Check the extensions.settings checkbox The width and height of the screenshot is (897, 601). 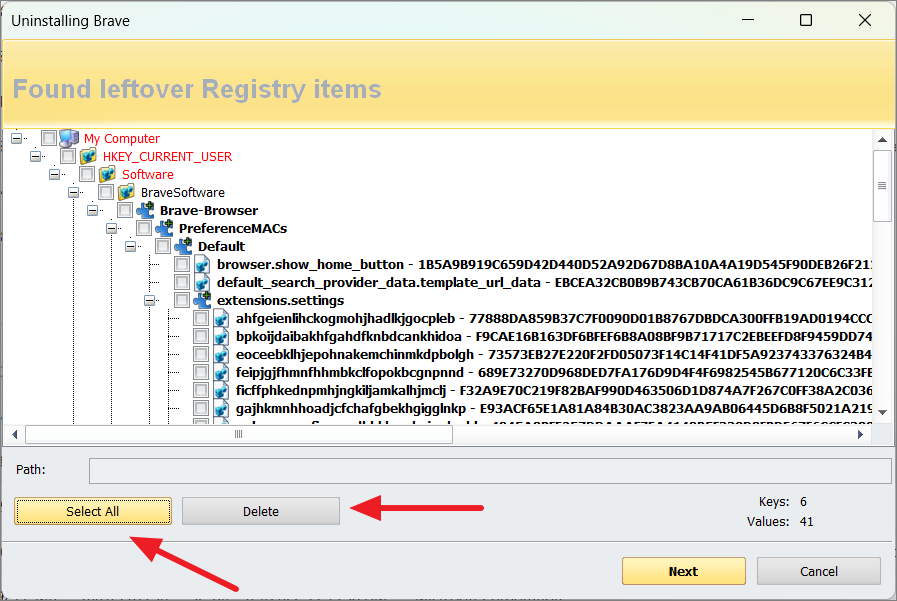(182, 300)
